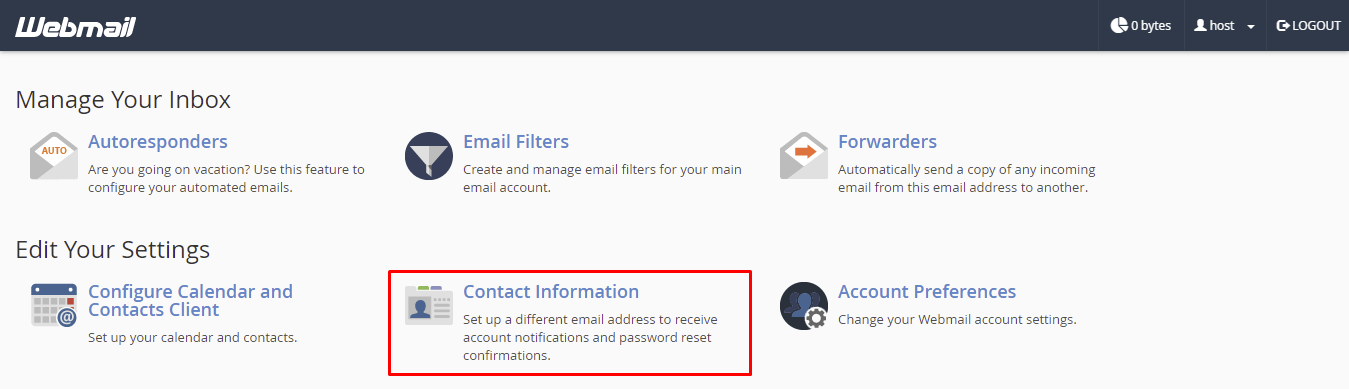1349x389 pixels.
Task: Click the LOGOUT button
Action: [x=1308, y=26]
